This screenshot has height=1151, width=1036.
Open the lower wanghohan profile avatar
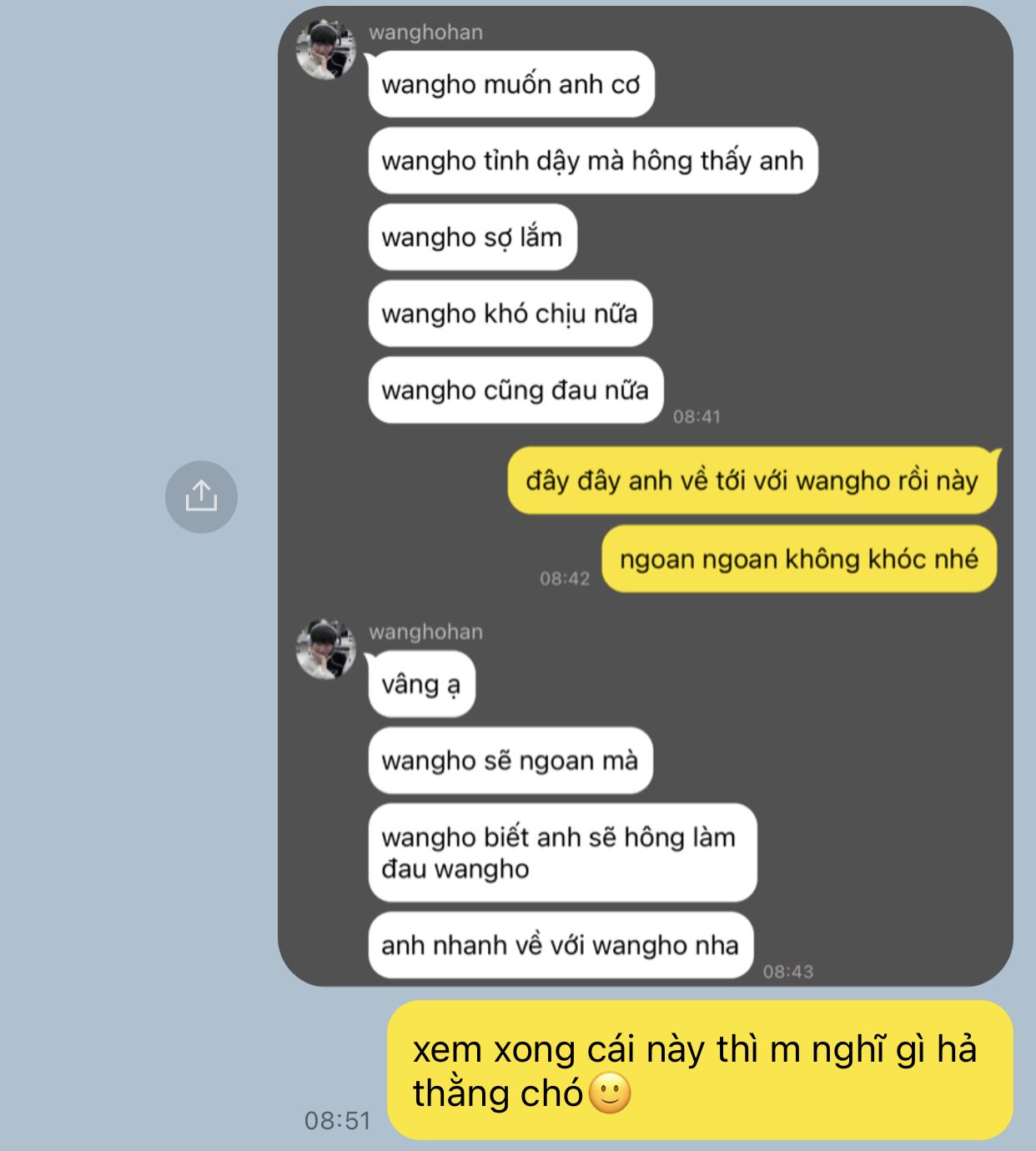click(326, 649)
